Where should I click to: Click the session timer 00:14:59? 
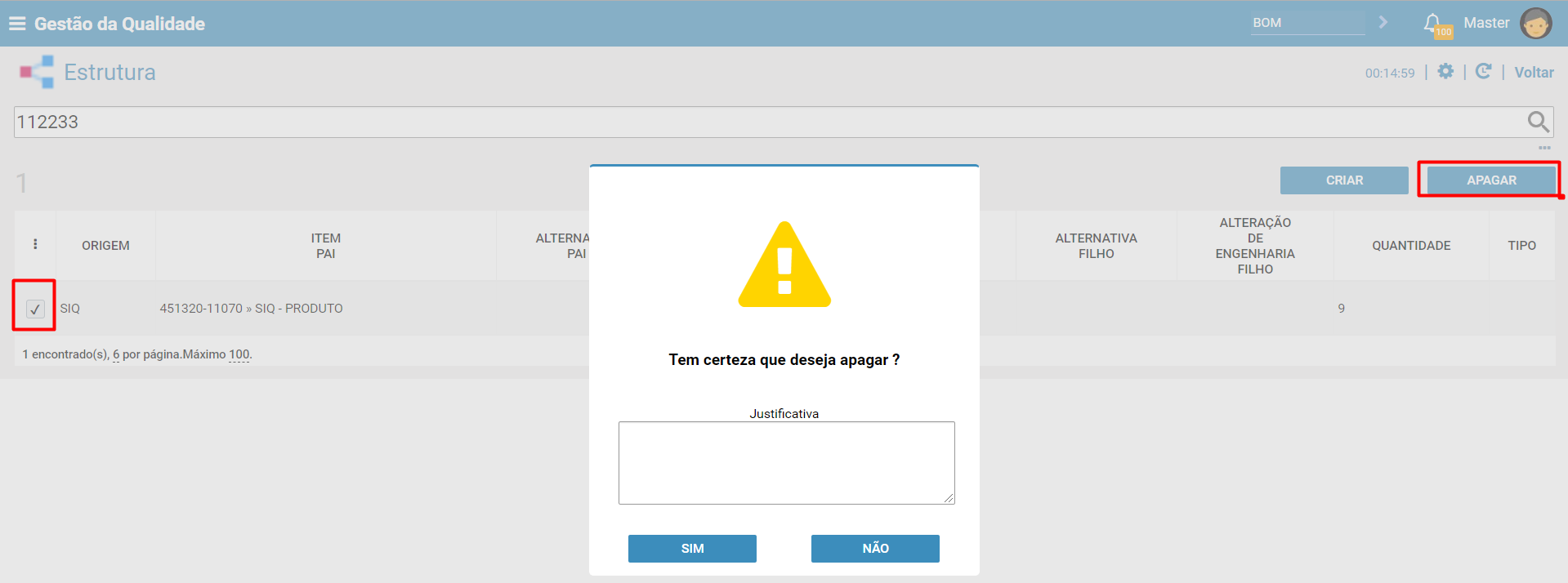(x=1390, y=73)
